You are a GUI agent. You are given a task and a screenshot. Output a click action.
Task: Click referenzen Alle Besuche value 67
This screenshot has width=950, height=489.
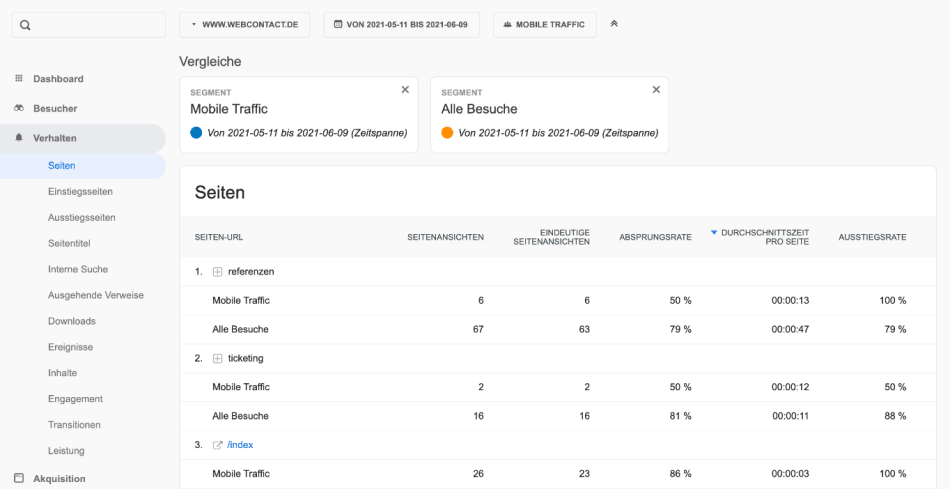click(x=478, y=330)
